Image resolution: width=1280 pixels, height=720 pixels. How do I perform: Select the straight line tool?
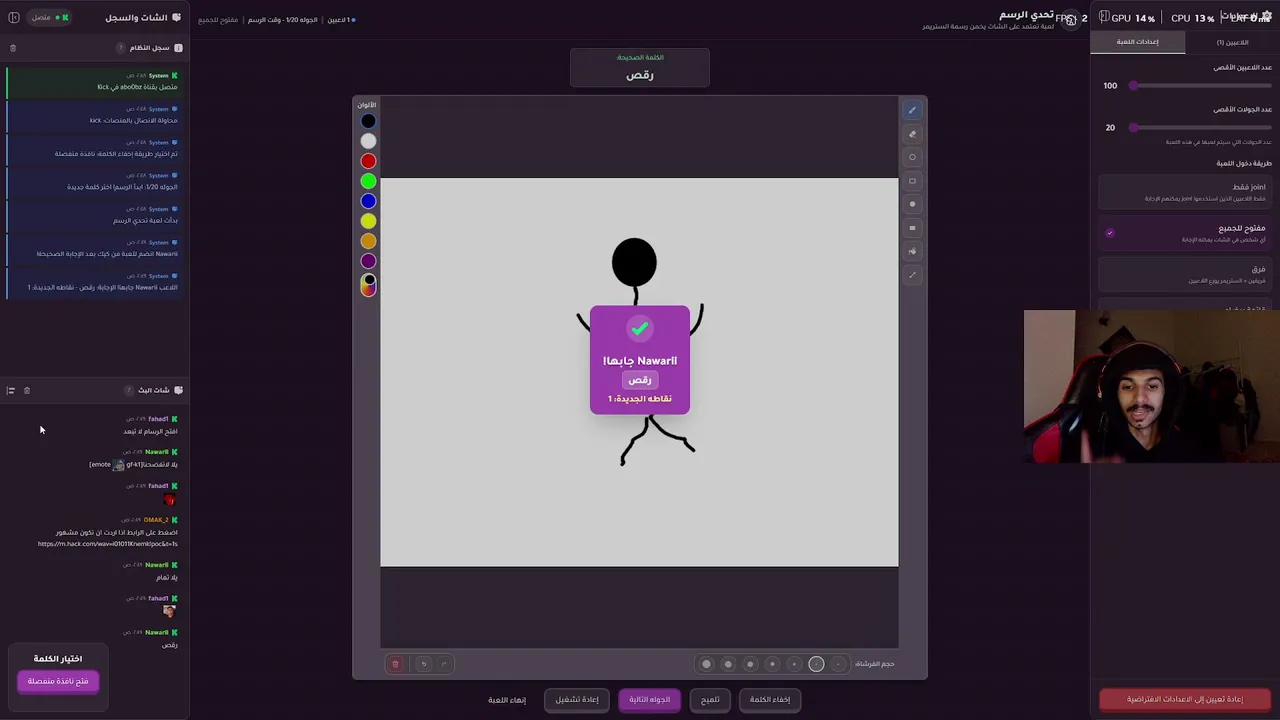coord(912,275)
